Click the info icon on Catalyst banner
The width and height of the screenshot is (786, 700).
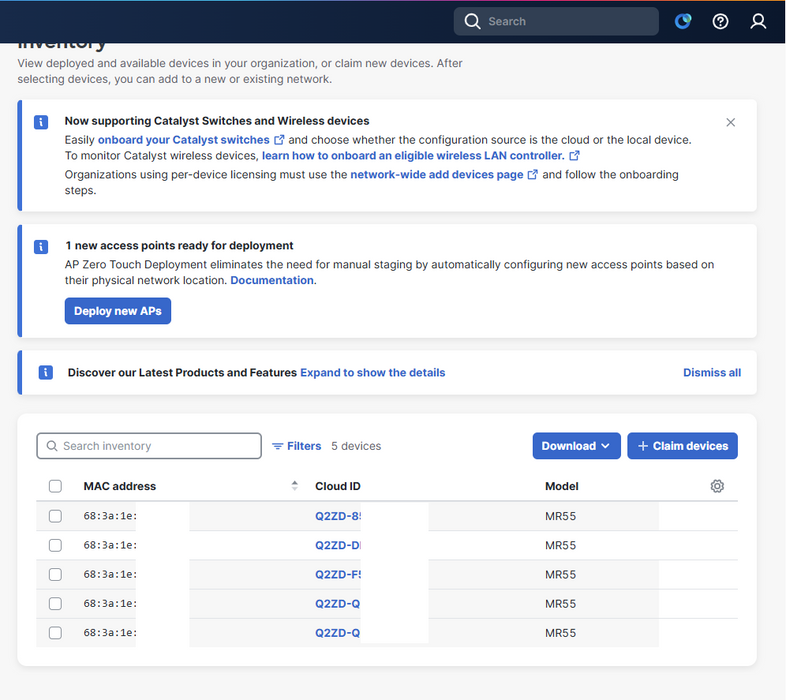pos(41,122)
